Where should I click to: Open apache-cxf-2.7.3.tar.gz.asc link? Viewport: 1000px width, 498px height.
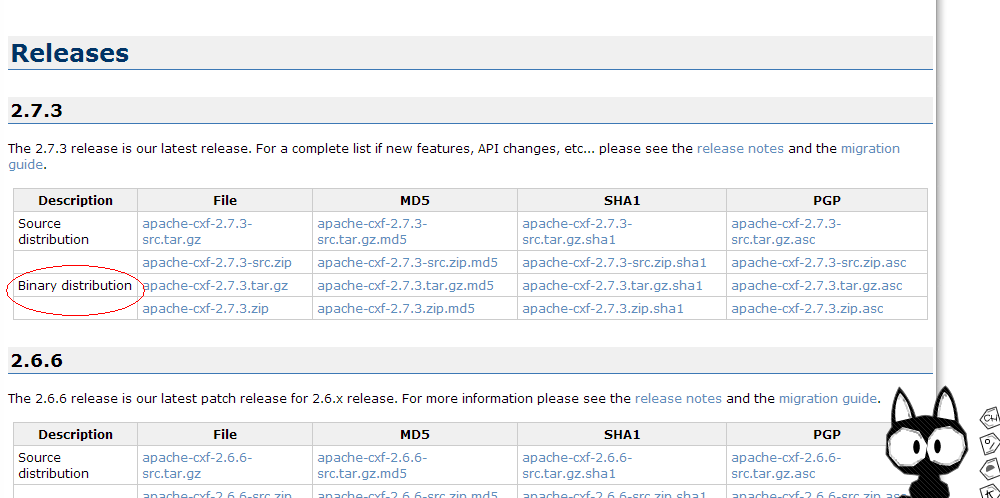click(x=817, y=286)
